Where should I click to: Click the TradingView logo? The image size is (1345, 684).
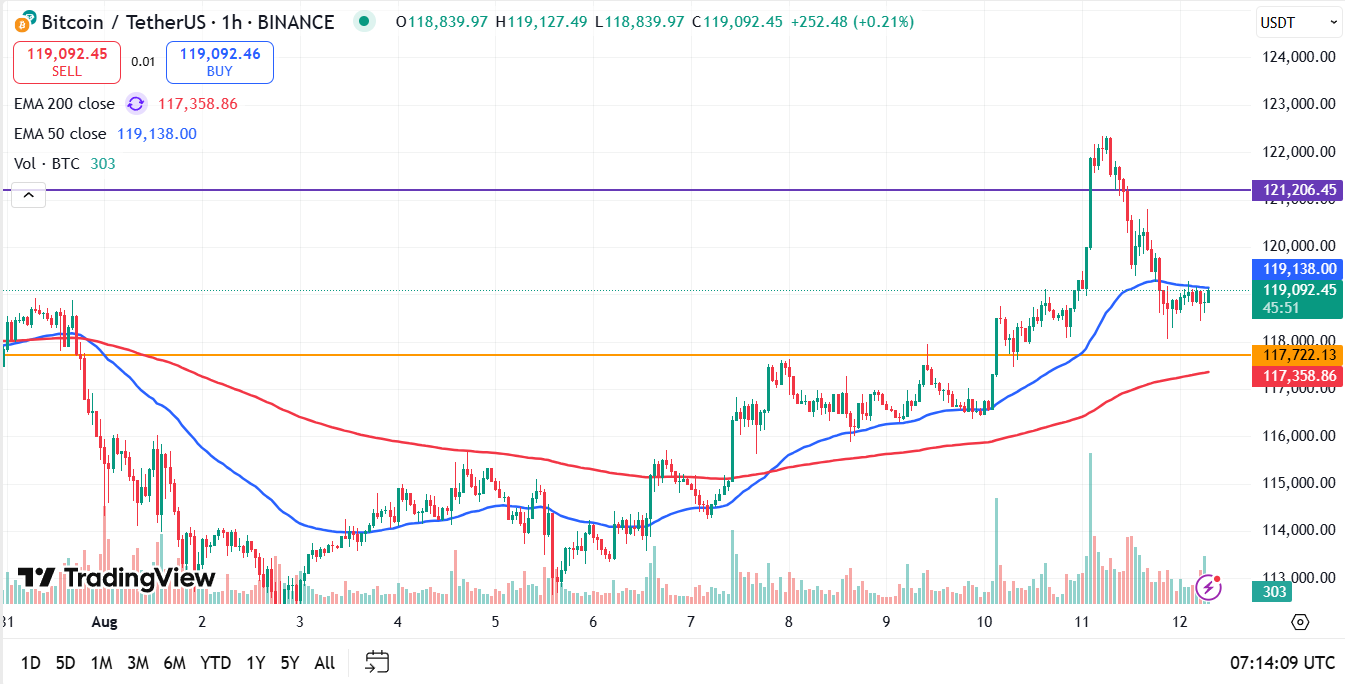tap(117, 577)
